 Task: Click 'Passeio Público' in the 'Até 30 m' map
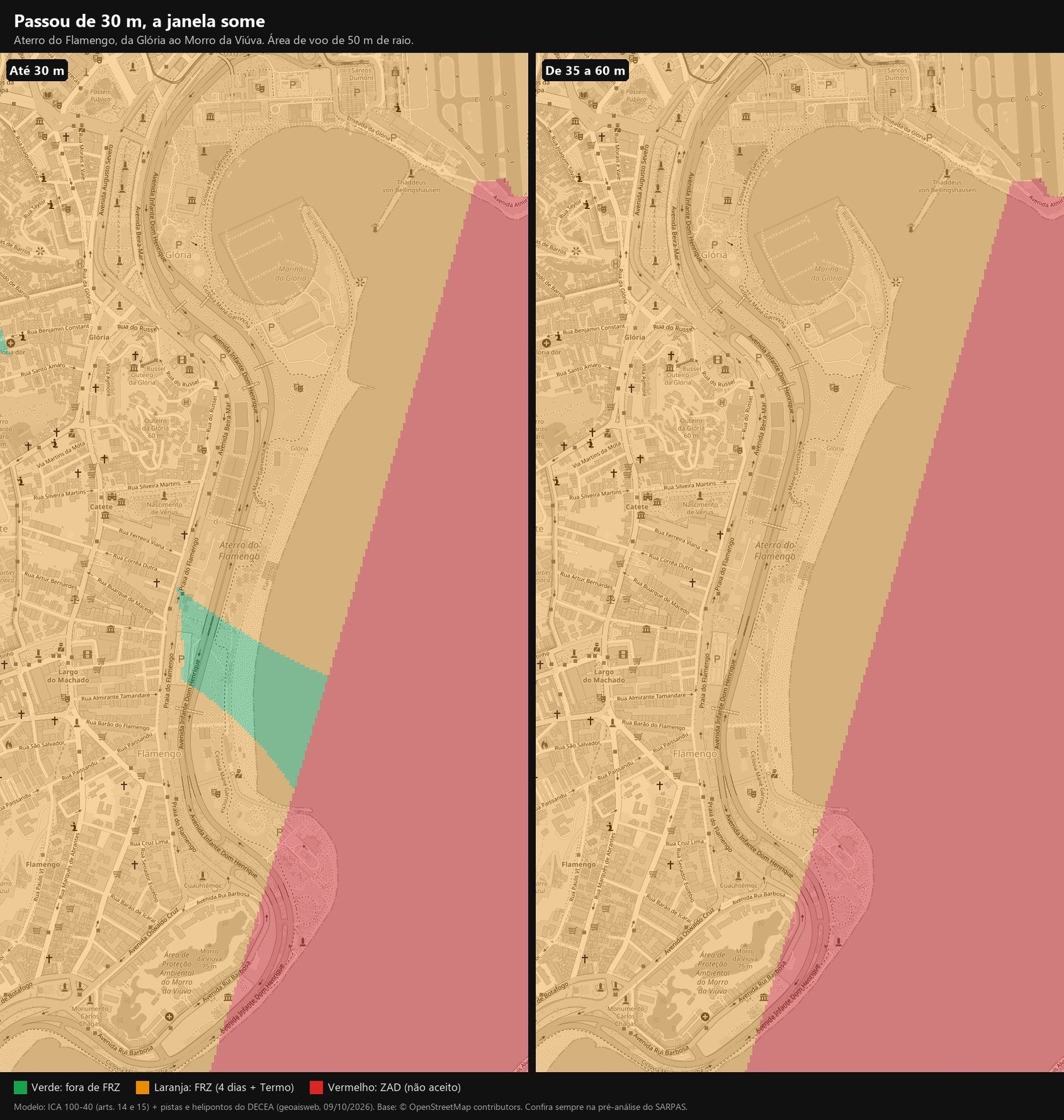100,95
